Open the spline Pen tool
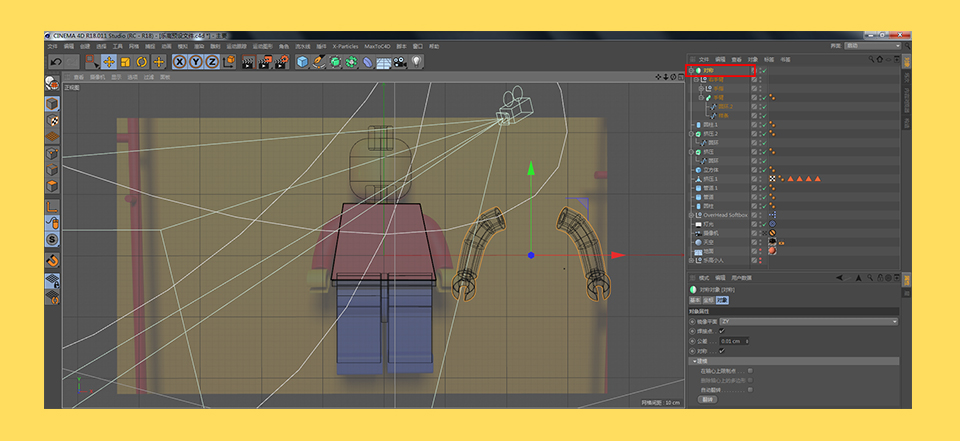960x441 pixels. pyautogui.click(x=318, y=62)
